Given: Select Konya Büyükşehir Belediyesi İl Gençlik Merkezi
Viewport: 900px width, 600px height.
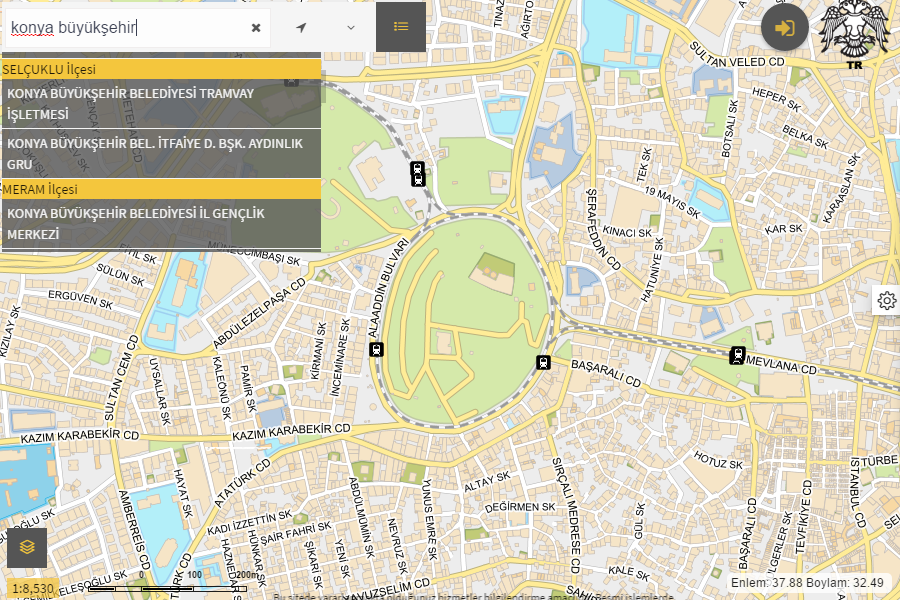Looking at the screenshot, I should pos(161,224).
